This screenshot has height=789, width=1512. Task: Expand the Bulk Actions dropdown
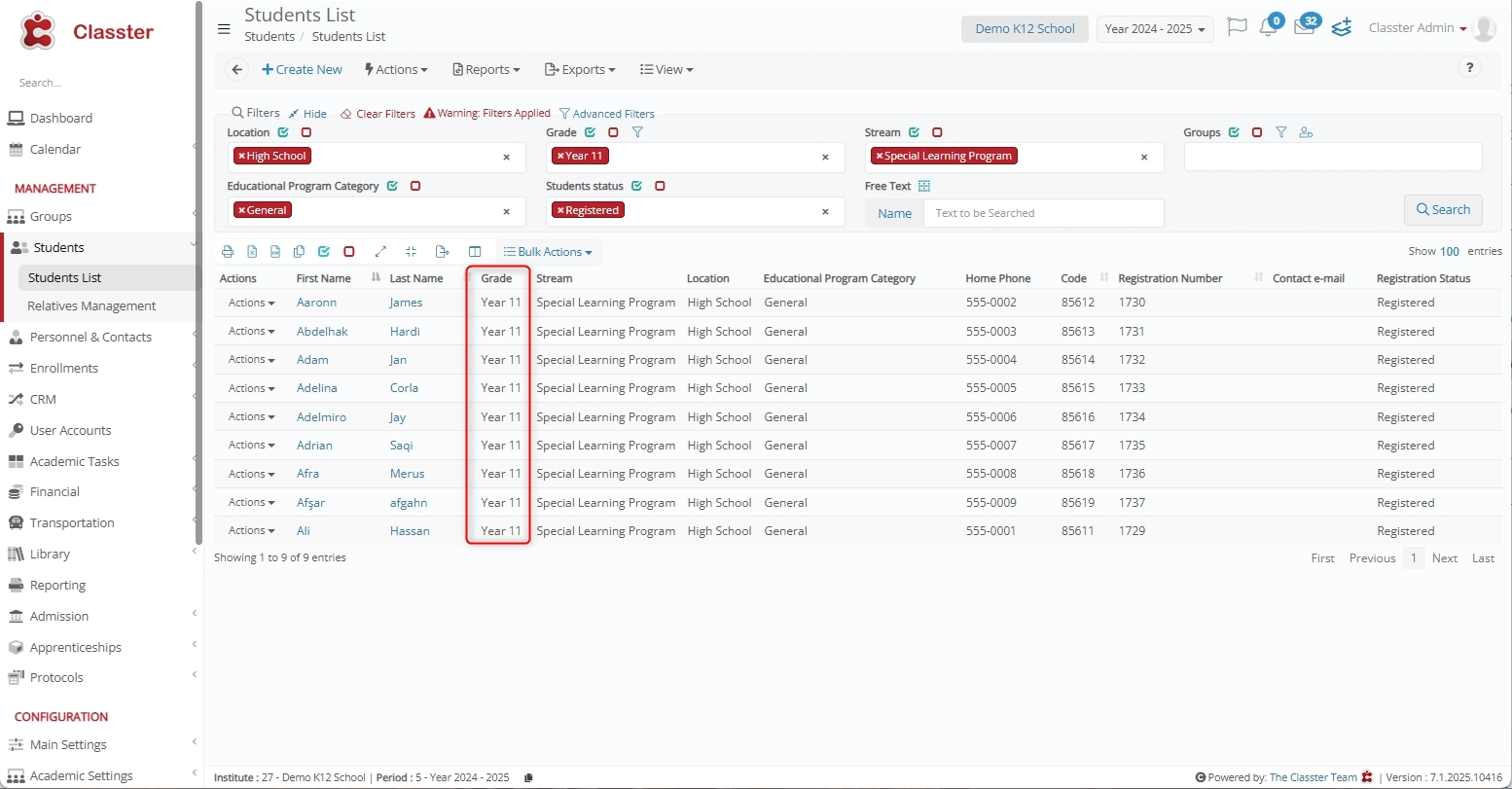tap(548, 252)
